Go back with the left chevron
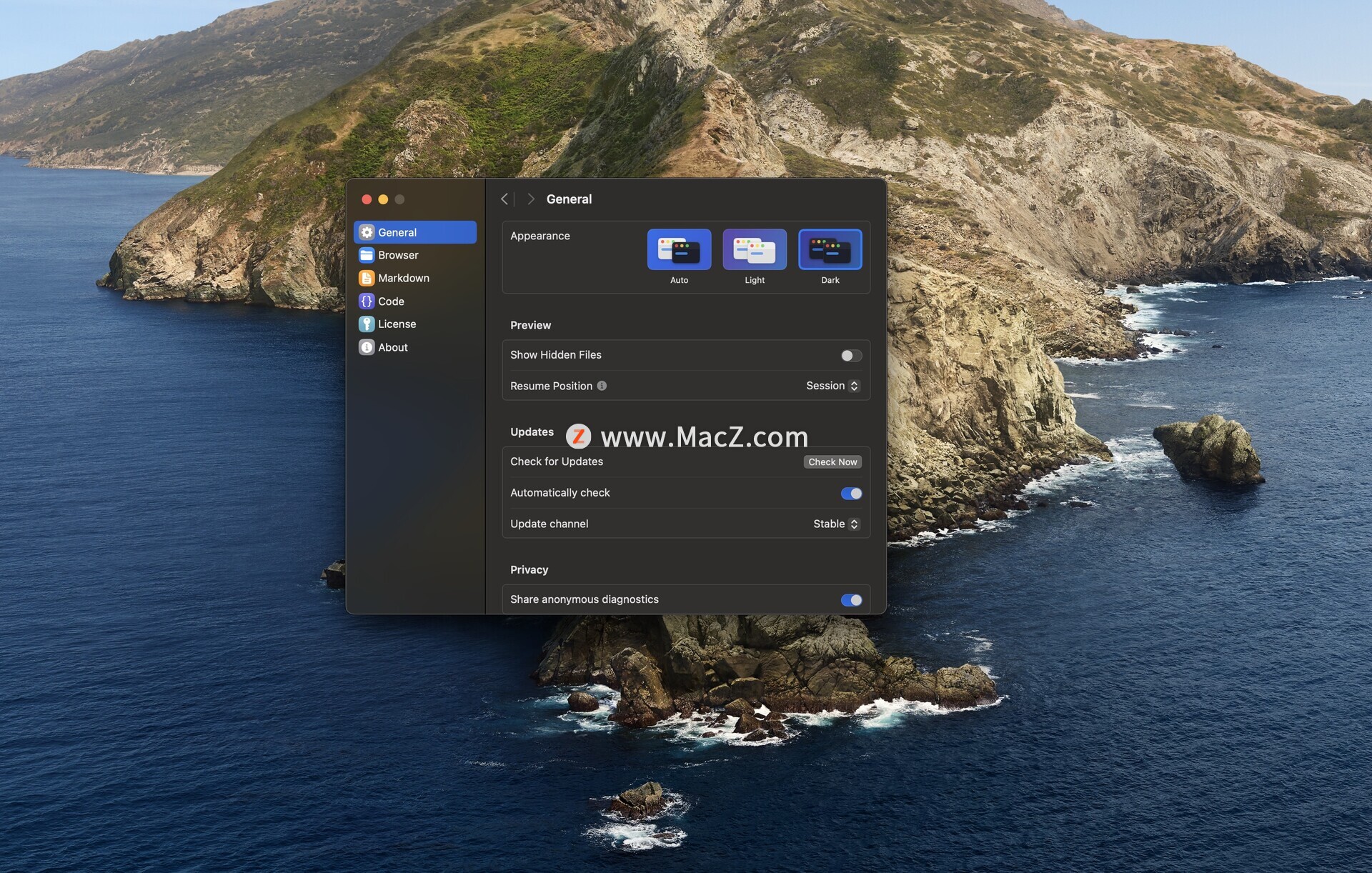The height and width of the screenshot is (873, 1372). point(504,199)
